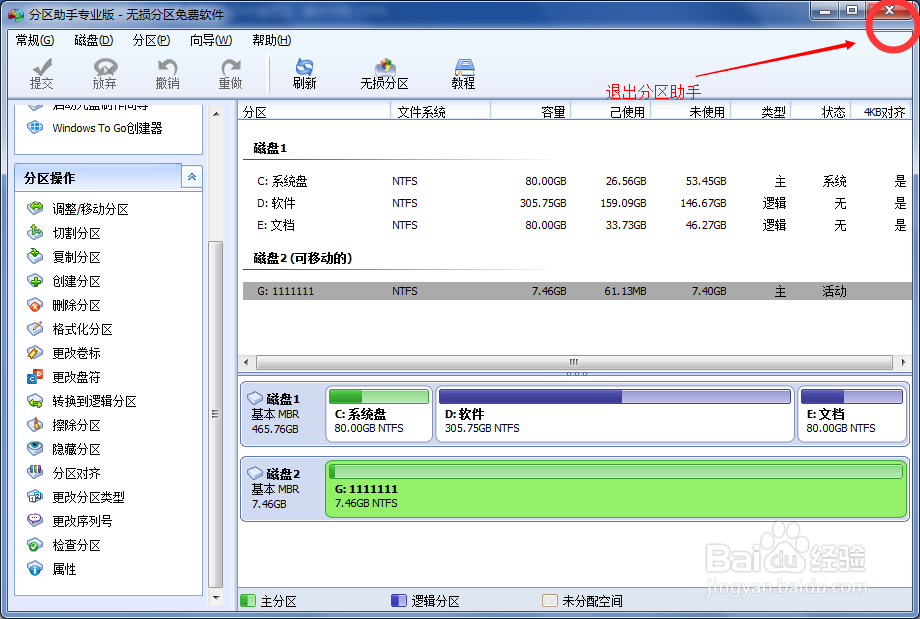This screenshot has height=619, width=920.
Task: Click the list scrollbar left arrow
Action: [246, 362]
